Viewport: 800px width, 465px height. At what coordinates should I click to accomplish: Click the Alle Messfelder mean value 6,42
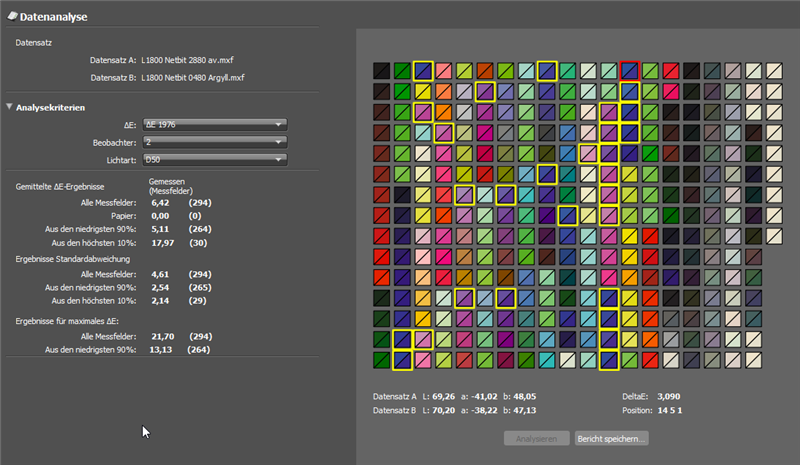pyautogui.click(x=159, y=201)
